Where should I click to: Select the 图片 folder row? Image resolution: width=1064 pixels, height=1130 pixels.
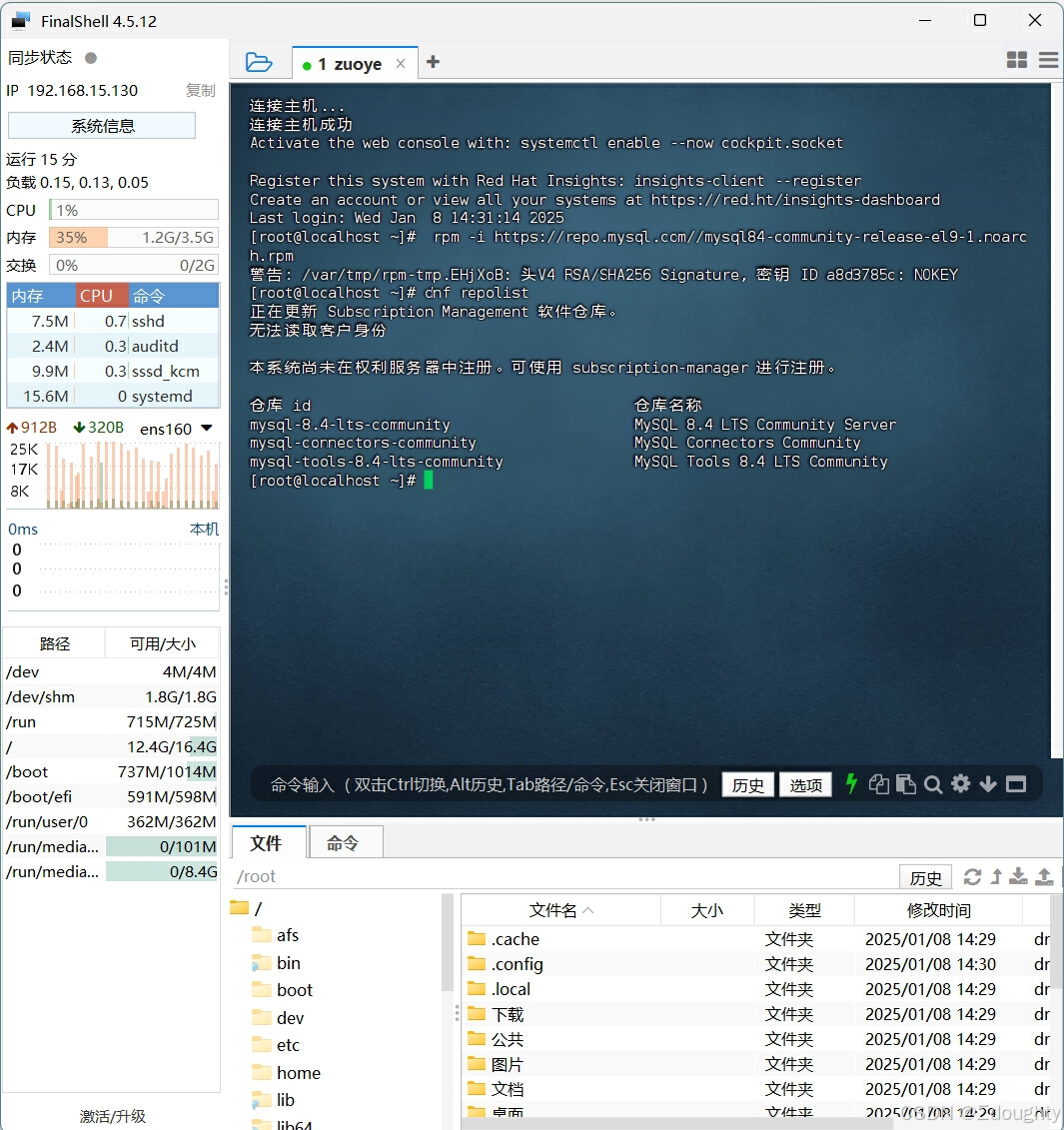(x=757, y=1064)
